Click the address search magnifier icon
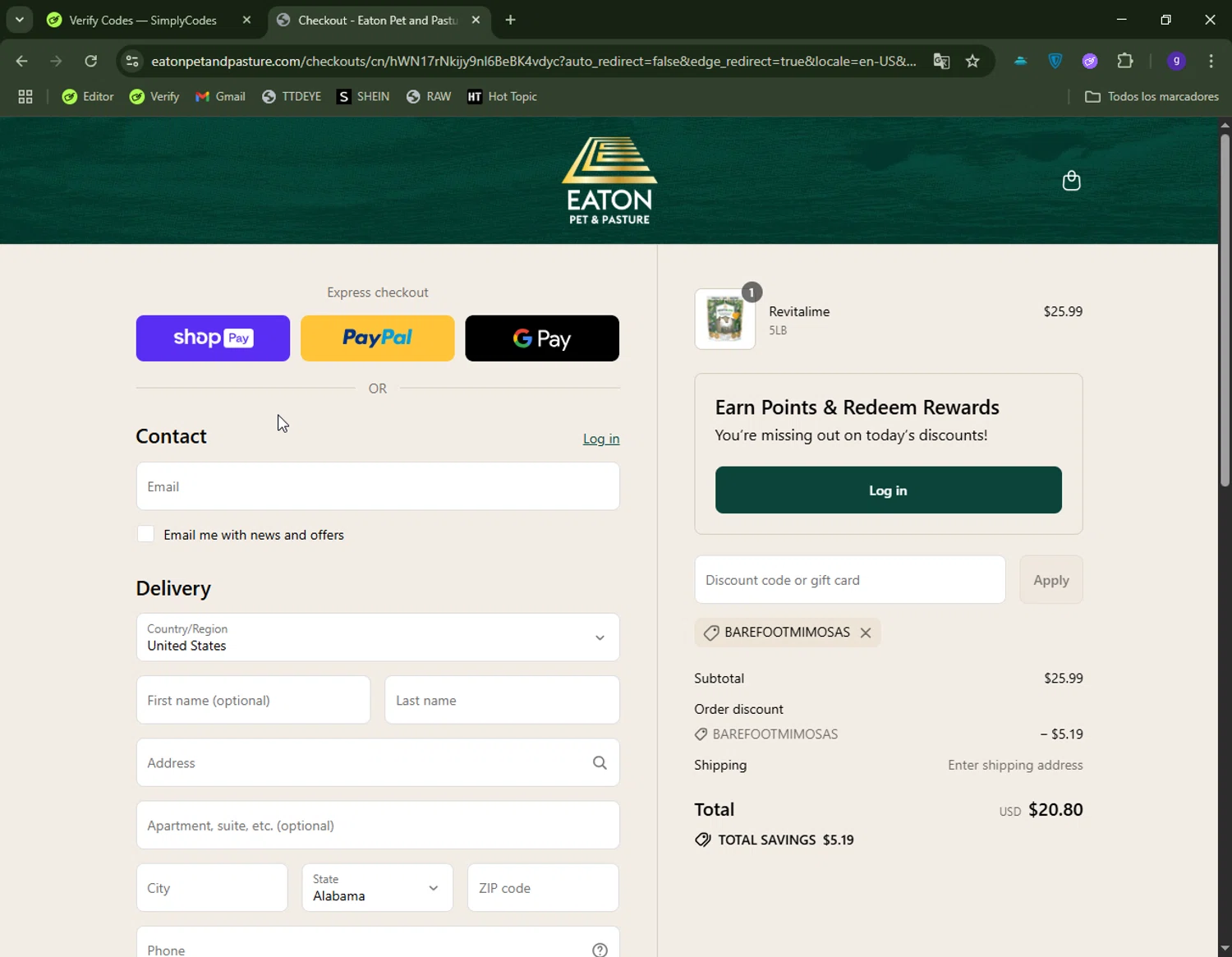 600,763
